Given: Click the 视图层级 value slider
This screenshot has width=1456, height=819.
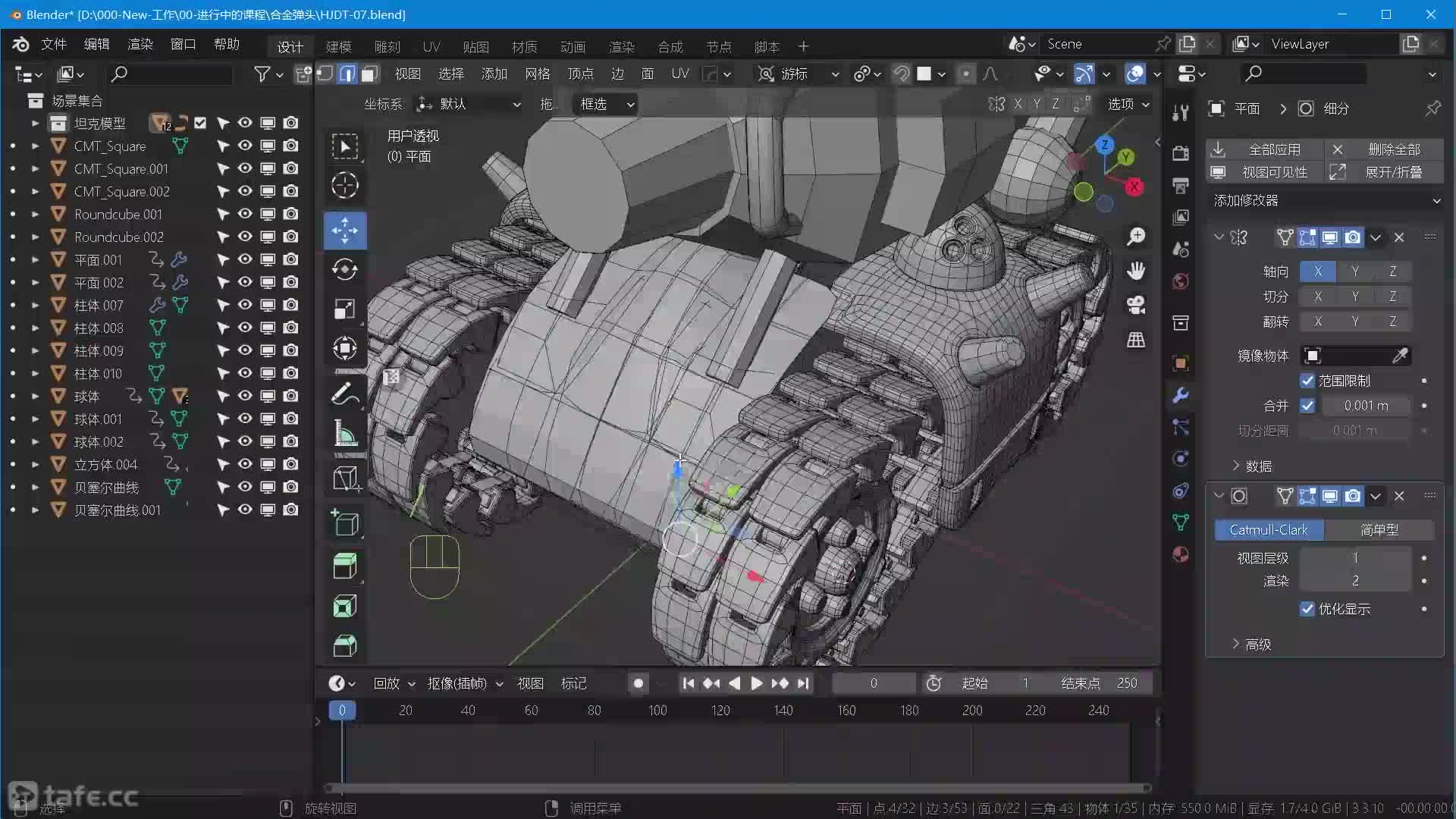Looking at the screenshot, I should [1354, 558].
